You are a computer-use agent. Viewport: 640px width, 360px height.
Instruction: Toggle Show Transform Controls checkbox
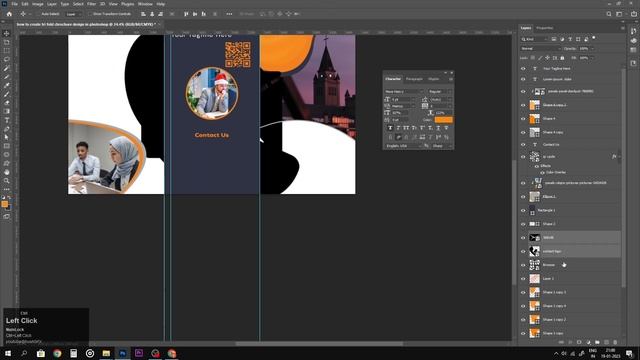click(91, 14)
